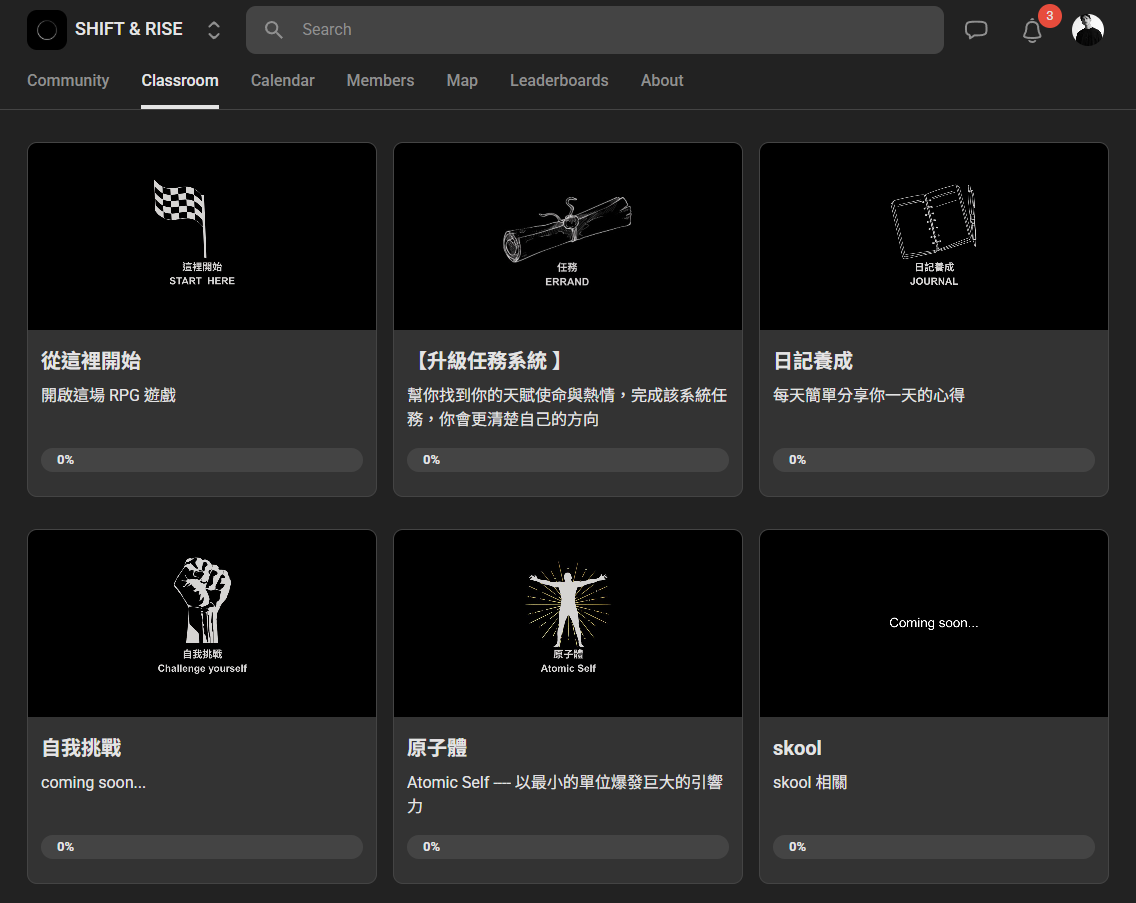Screen dimensions: 1136x903
Task: Expand the group switcher chevrons
Action: click(214, 30)
